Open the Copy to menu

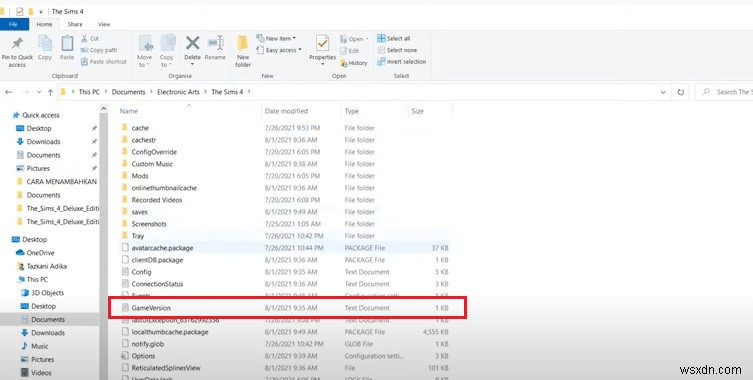tap(167, 51)
